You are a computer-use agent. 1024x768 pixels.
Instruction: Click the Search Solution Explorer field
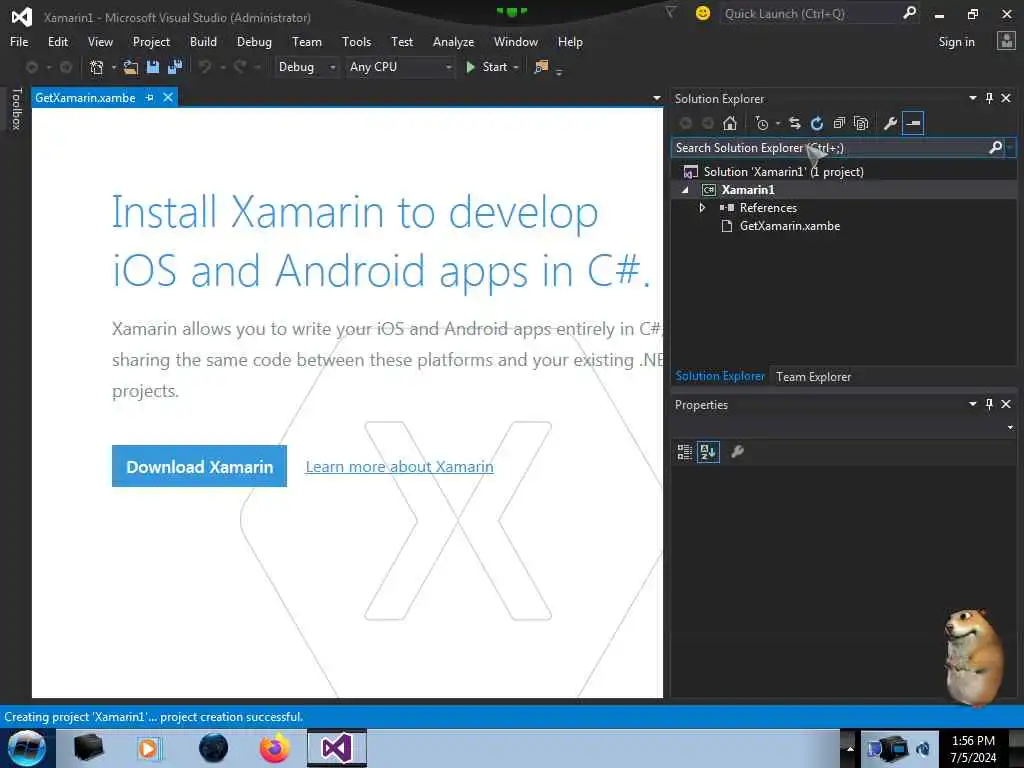coord(830,148)
